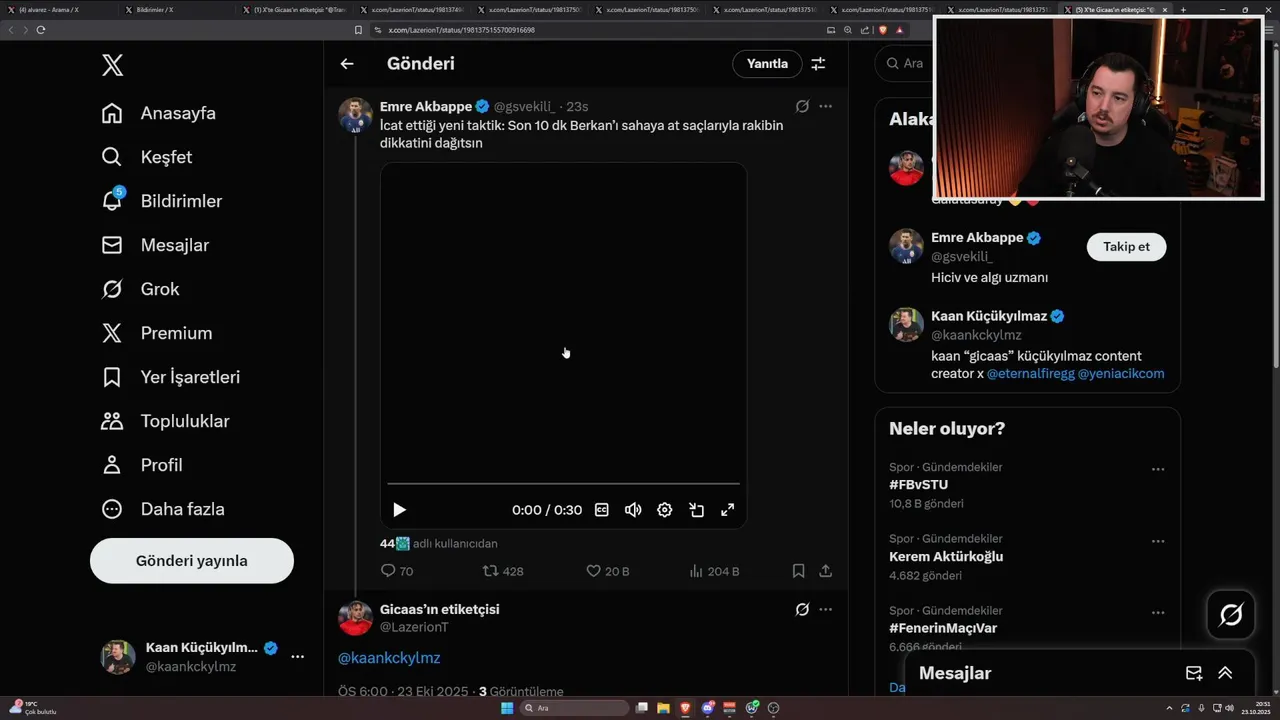This screenshot has width=1280, height=720.
Task: Open Keşfet explore page
Action: [x=148, y=157]
